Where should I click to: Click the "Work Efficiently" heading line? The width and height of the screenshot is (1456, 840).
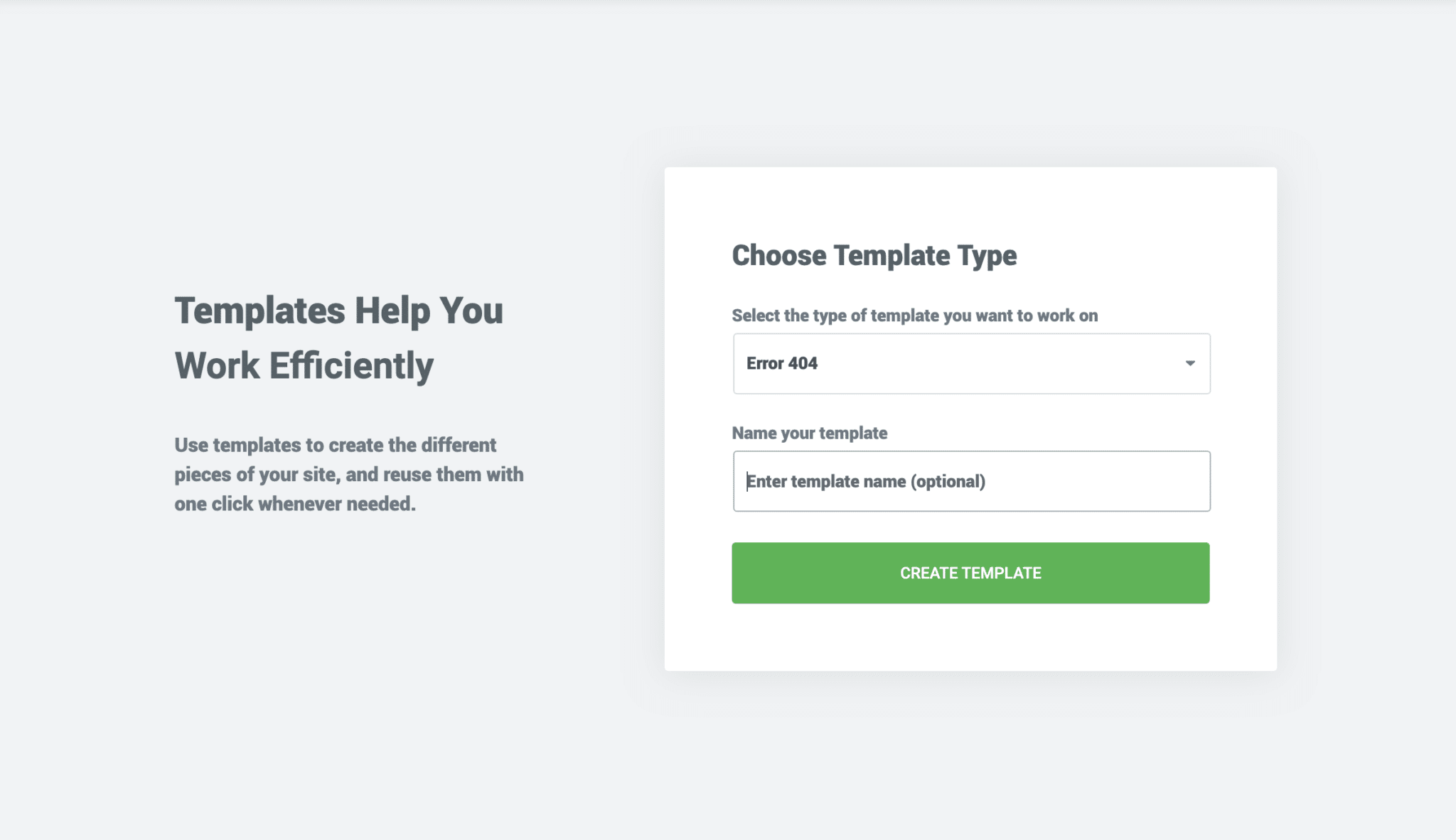[304, 365]
